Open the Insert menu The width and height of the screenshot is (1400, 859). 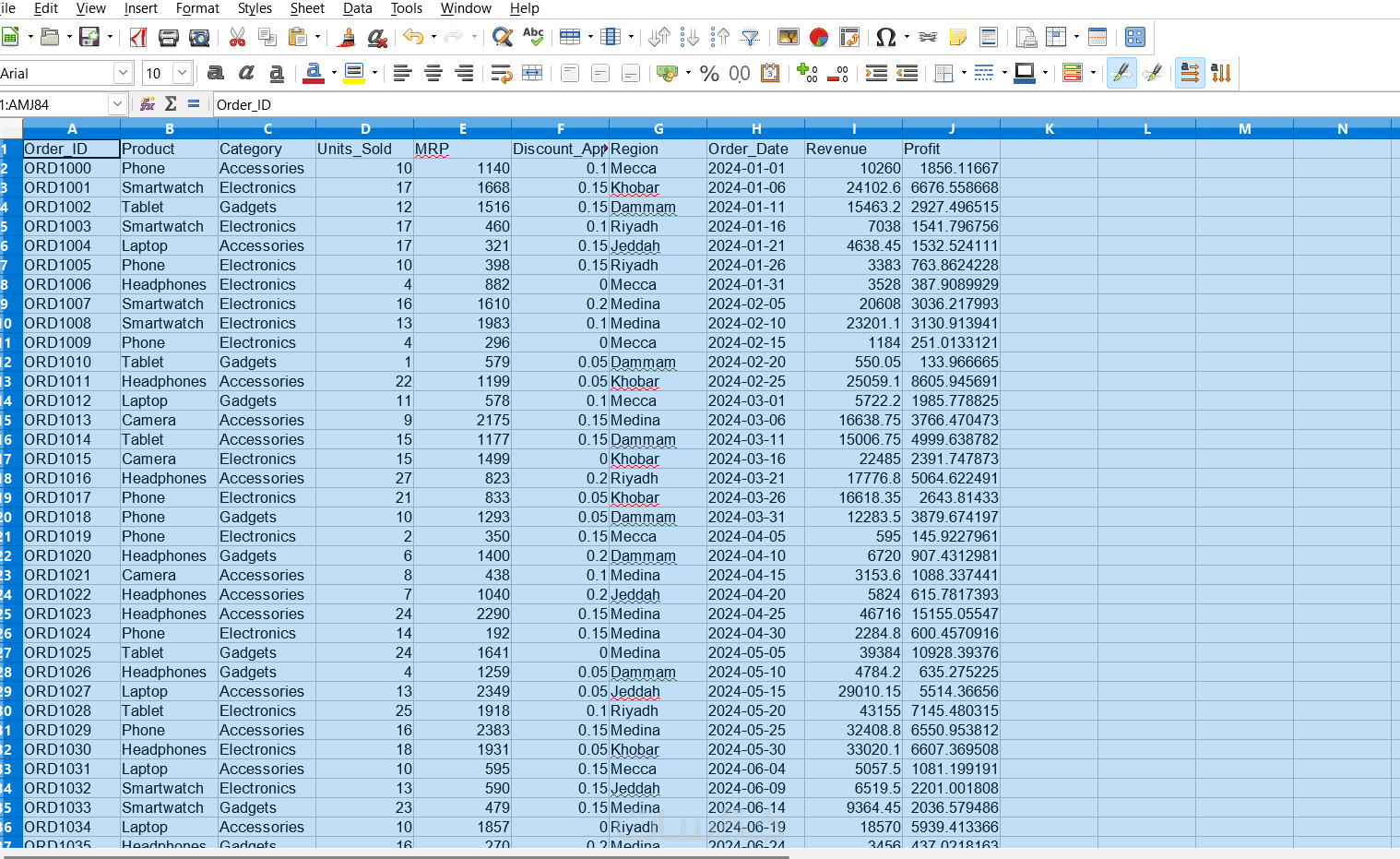point(141,8)
